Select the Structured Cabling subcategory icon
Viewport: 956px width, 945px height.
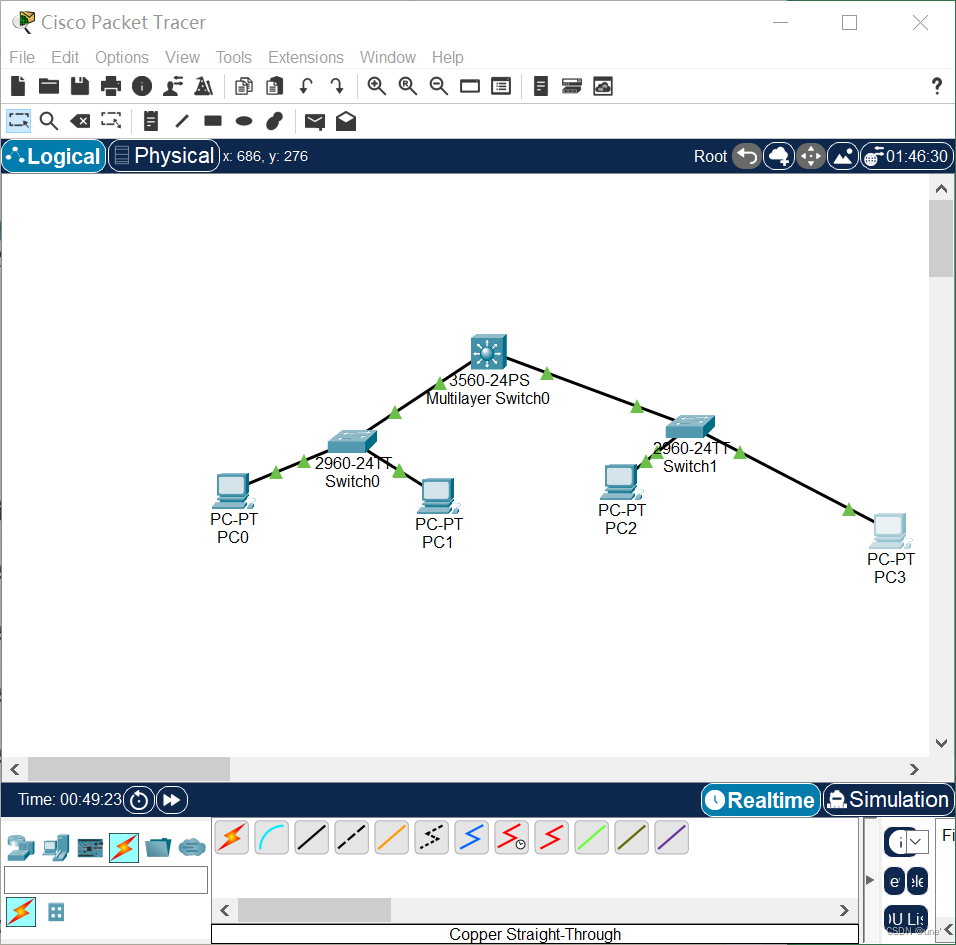(56, 913)
